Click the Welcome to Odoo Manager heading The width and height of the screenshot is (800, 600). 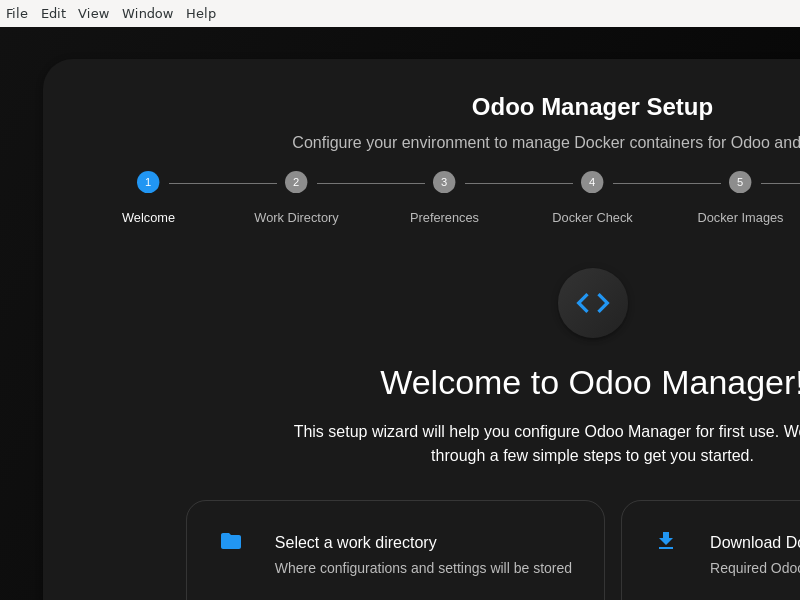(590, 383)
